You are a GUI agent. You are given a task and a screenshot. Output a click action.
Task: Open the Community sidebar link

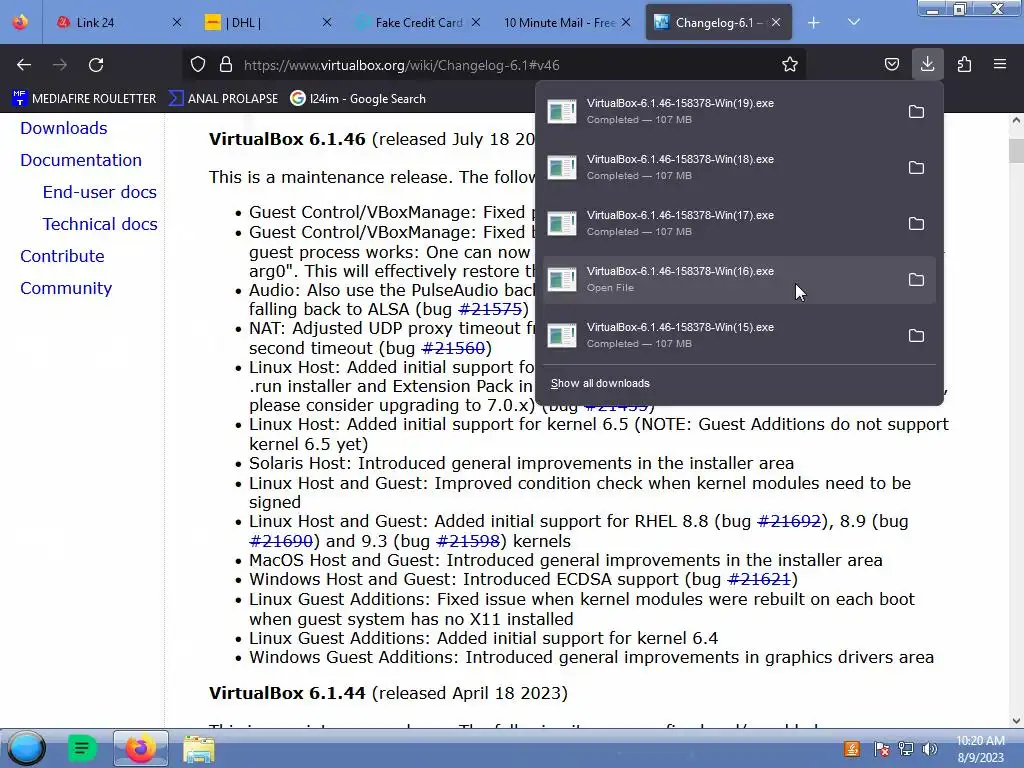tap(66, 288)
